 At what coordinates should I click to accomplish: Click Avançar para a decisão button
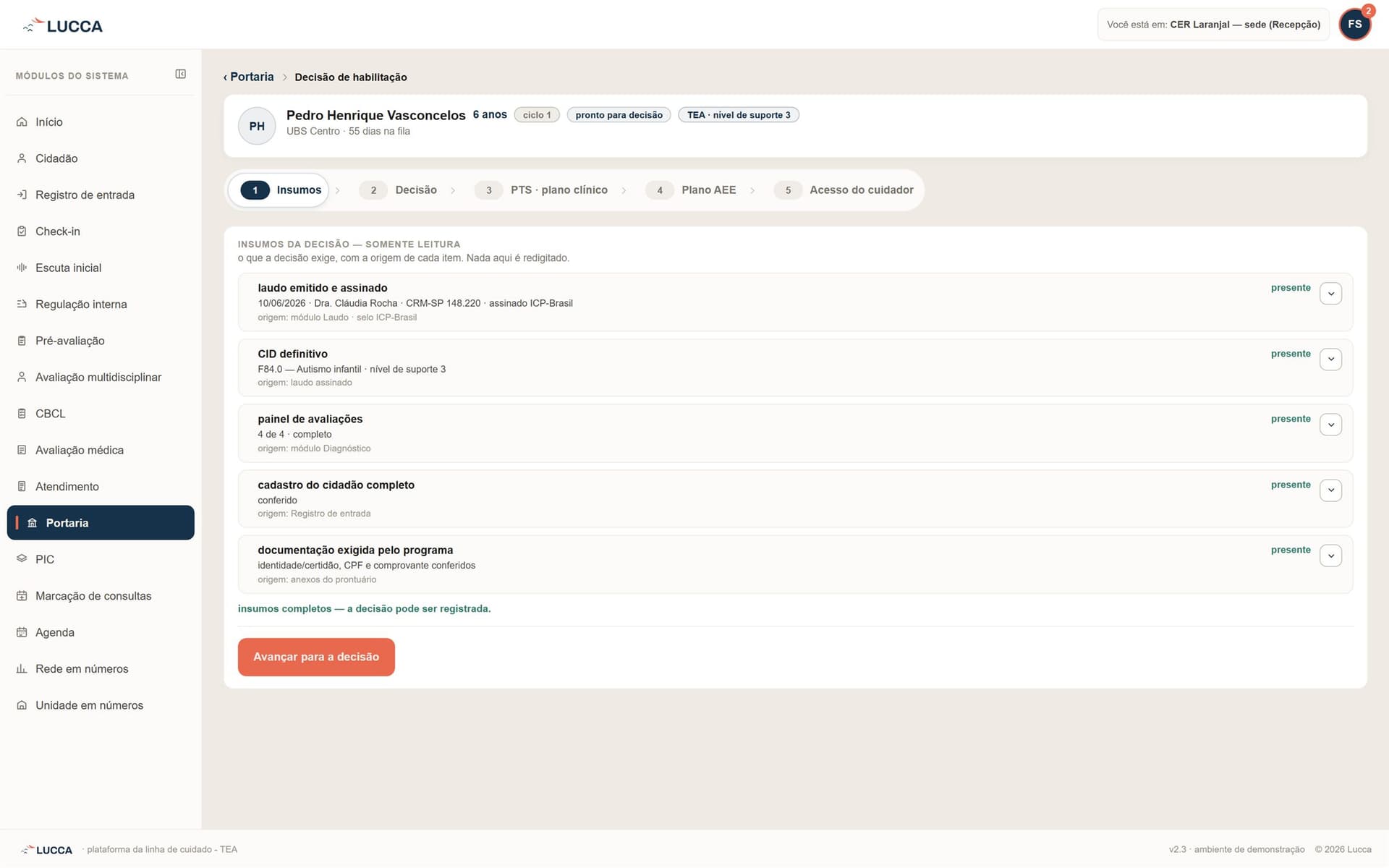tap(316, 657)
